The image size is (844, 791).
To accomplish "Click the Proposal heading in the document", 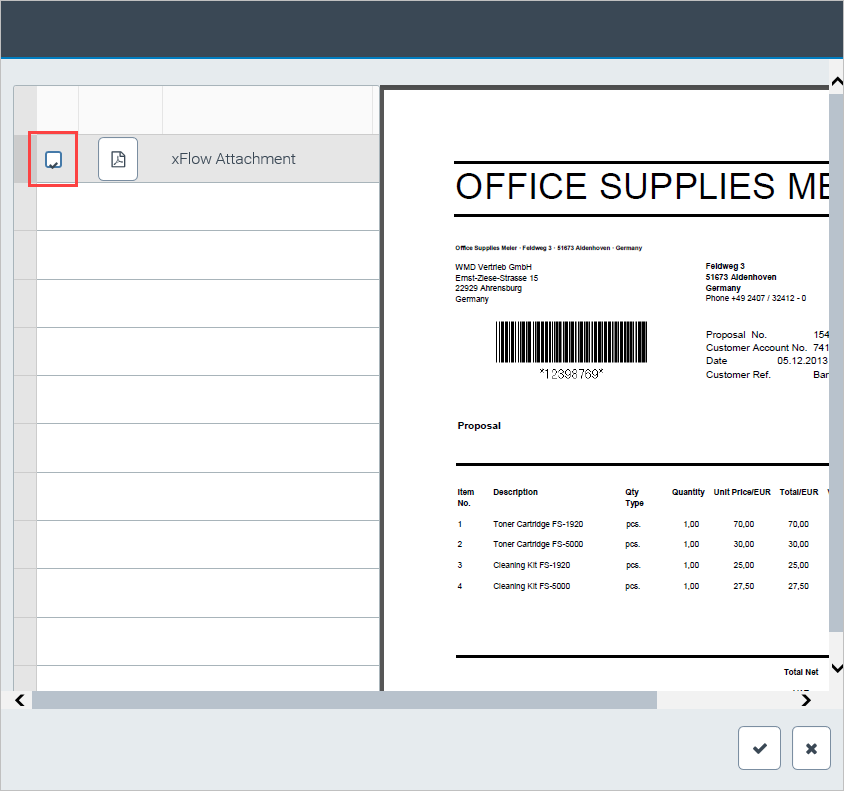I will tap(479, 426).
